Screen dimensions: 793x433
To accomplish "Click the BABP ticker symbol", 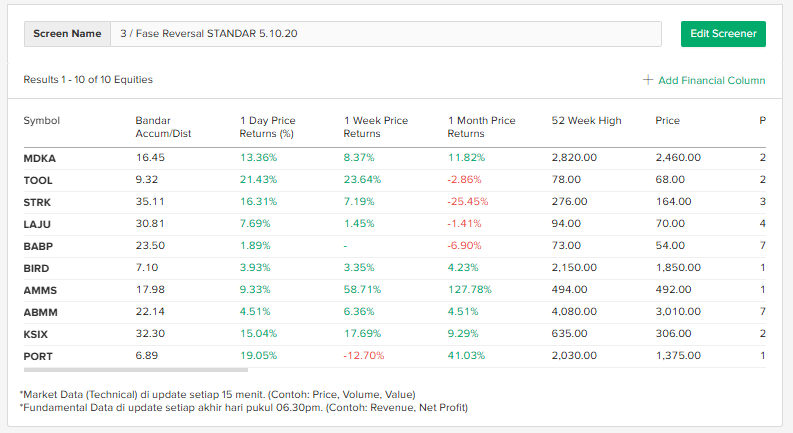I will [38, 246].
